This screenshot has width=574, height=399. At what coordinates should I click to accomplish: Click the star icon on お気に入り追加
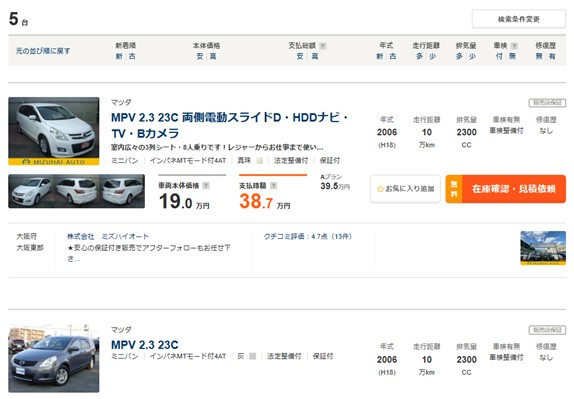[380, 189]
